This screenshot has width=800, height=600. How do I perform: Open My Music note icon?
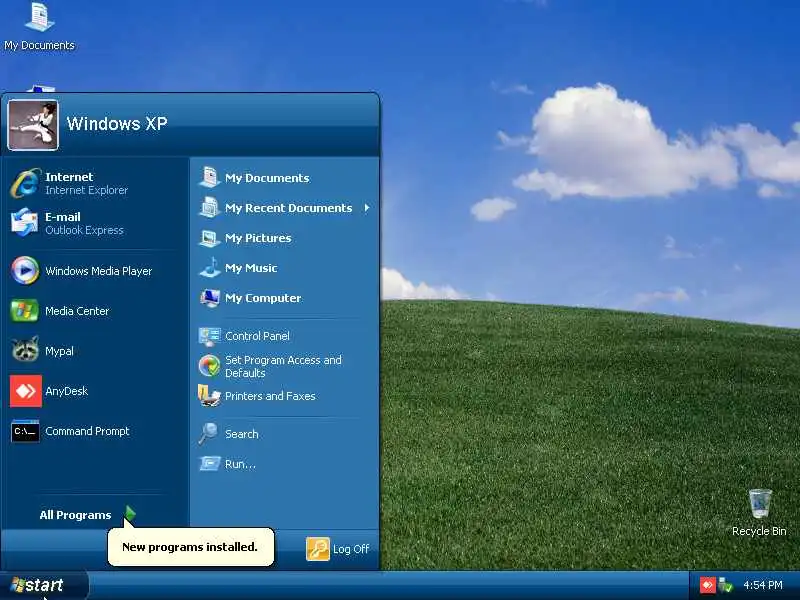click(209, 267)
